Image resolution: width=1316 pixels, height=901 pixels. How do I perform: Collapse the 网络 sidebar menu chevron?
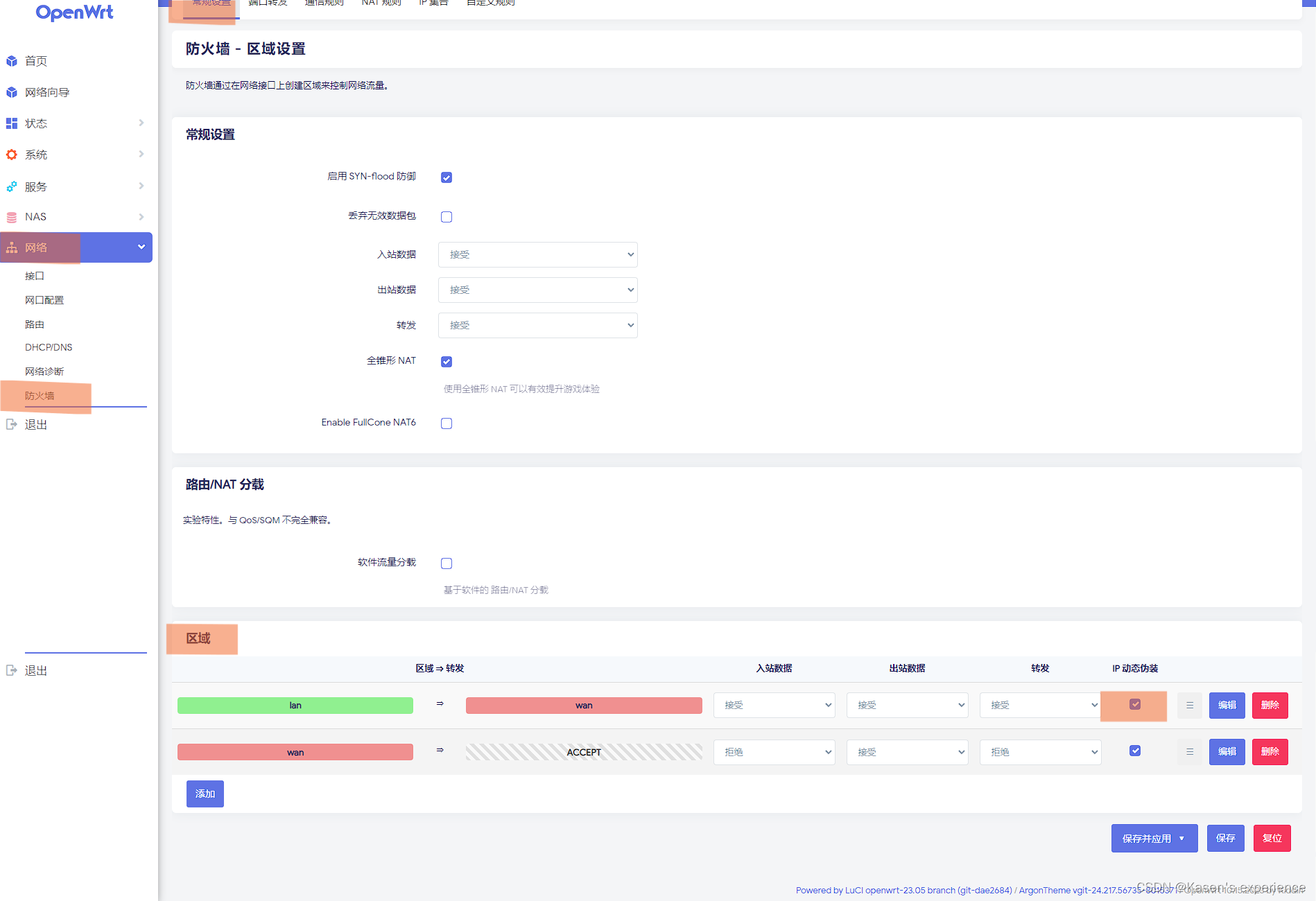pos(141,247)
